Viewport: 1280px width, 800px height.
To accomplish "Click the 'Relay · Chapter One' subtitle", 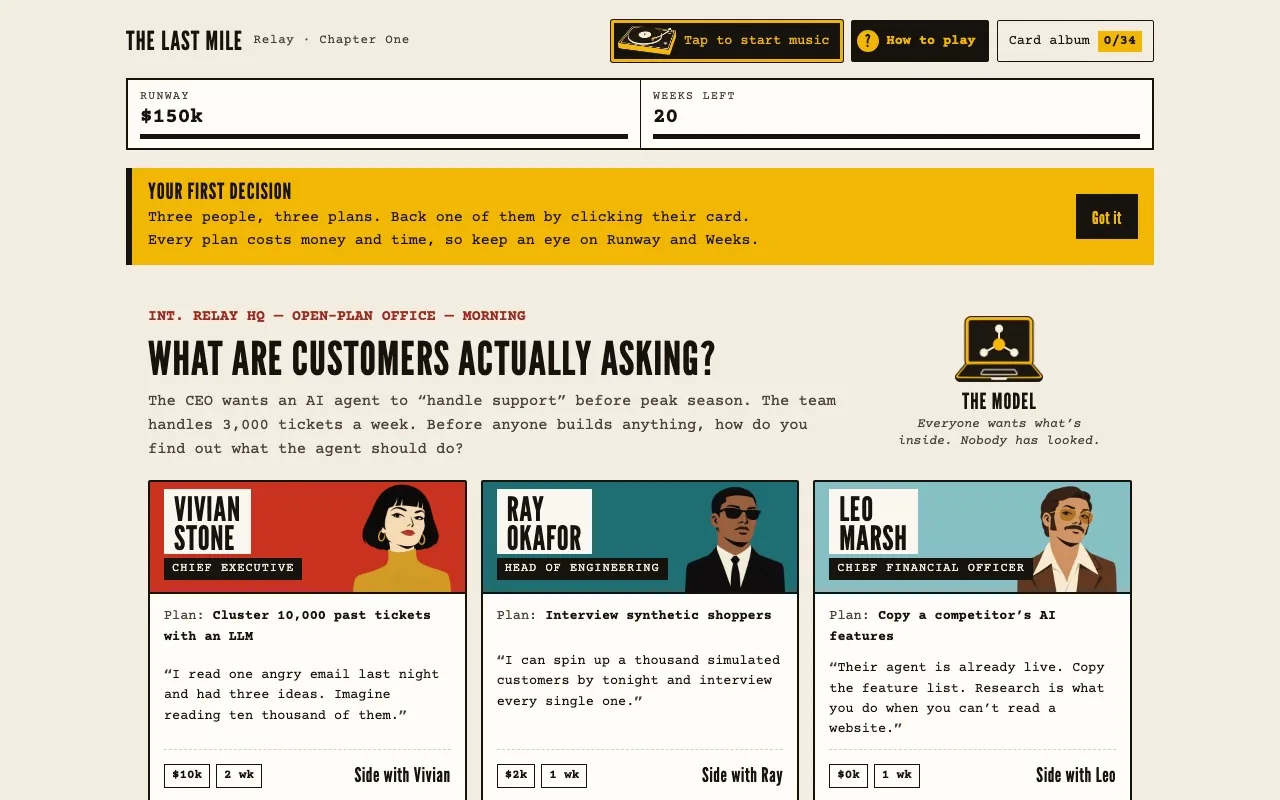I will coord(331,40).
